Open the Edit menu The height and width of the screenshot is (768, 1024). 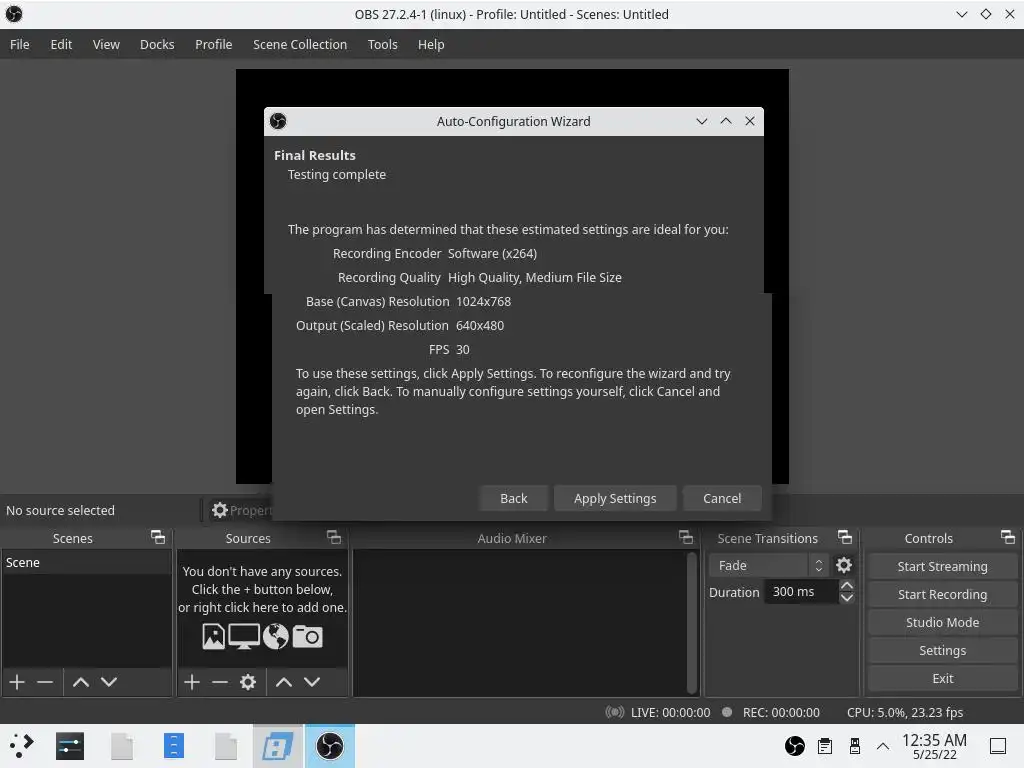61,44
